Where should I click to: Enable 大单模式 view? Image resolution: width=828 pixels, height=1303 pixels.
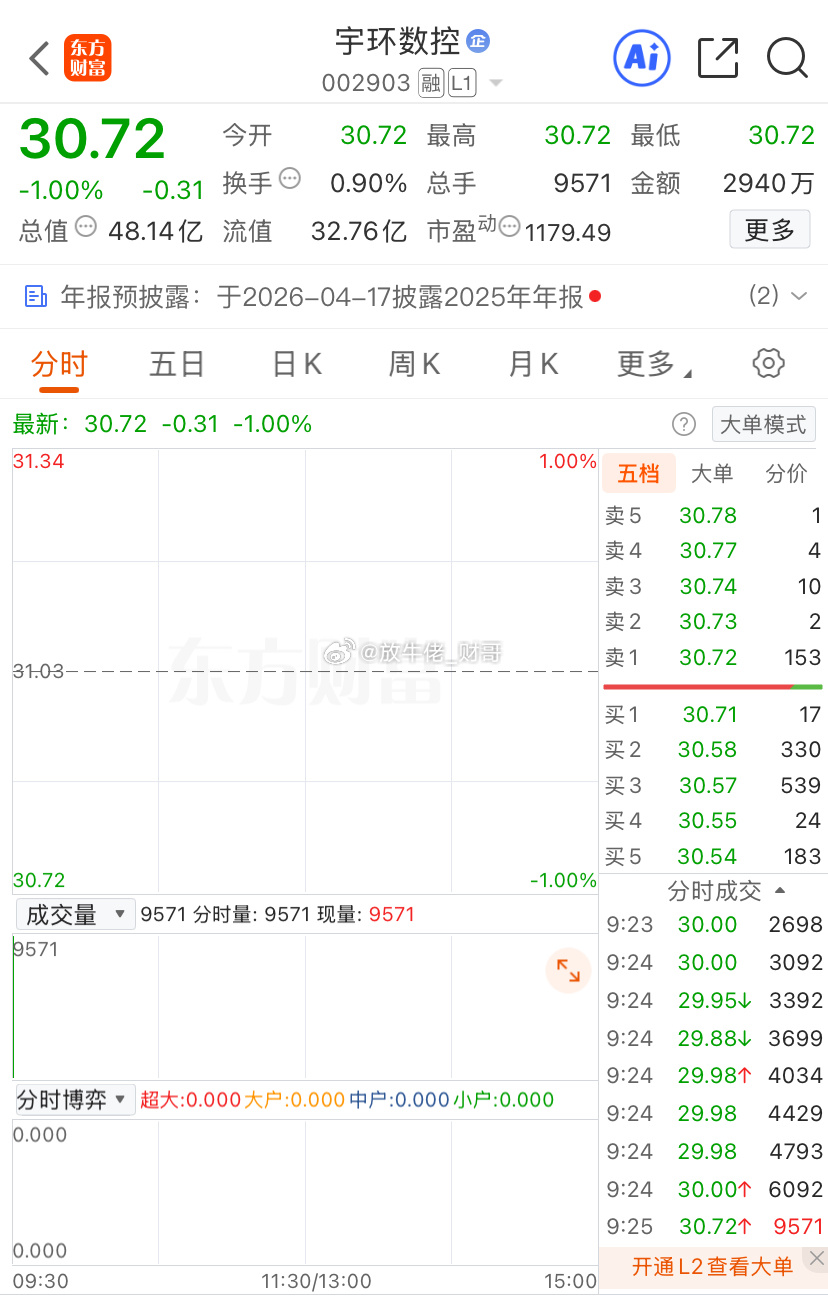763,424
